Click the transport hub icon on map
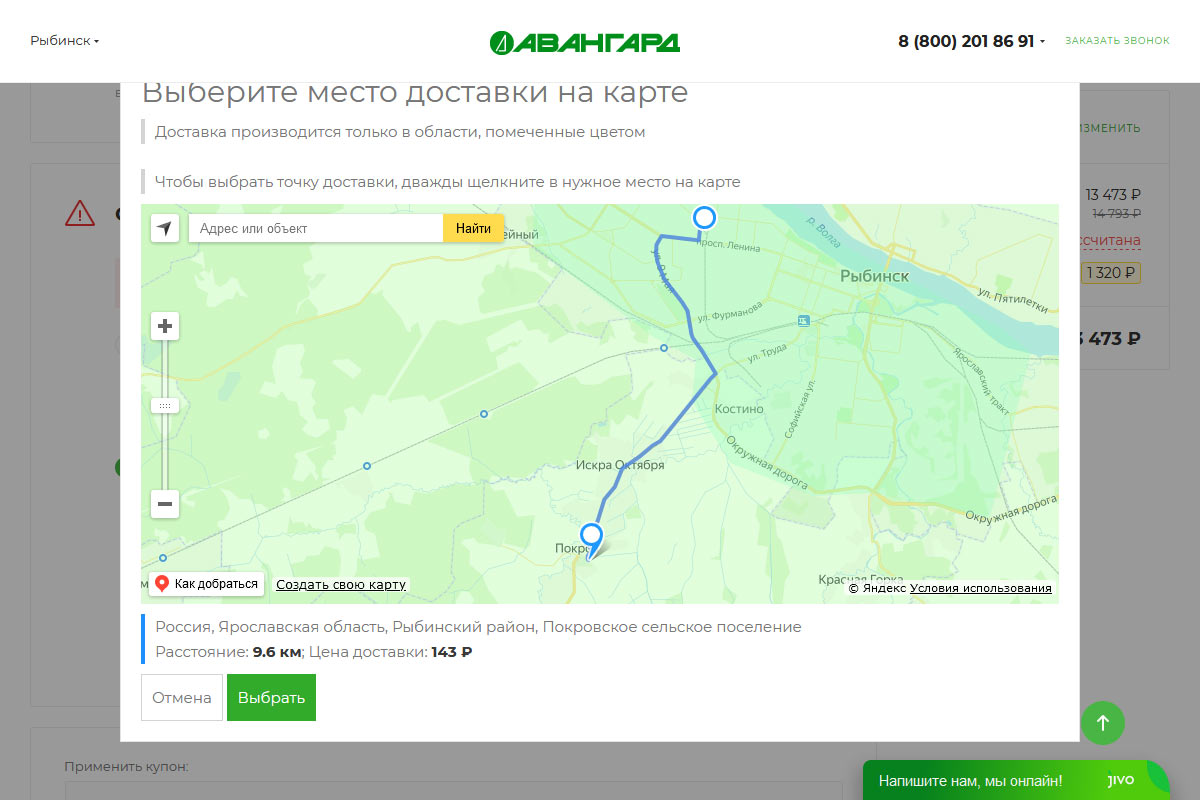The width and height of the screenshot is (1200, 800). 803,320
